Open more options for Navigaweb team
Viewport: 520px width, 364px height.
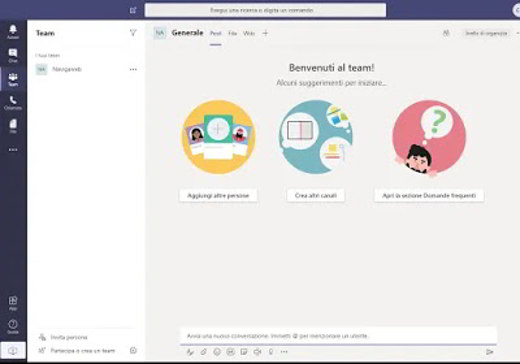coord(133,69)
